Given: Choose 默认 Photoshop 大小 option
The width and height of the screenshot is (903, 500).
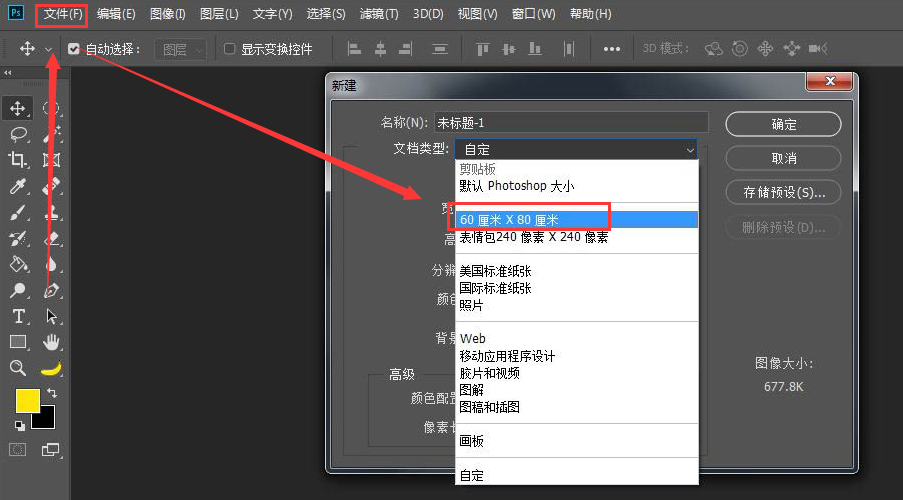Looking at the screenshot, I should pyautogui.click(x=576, y=186).
